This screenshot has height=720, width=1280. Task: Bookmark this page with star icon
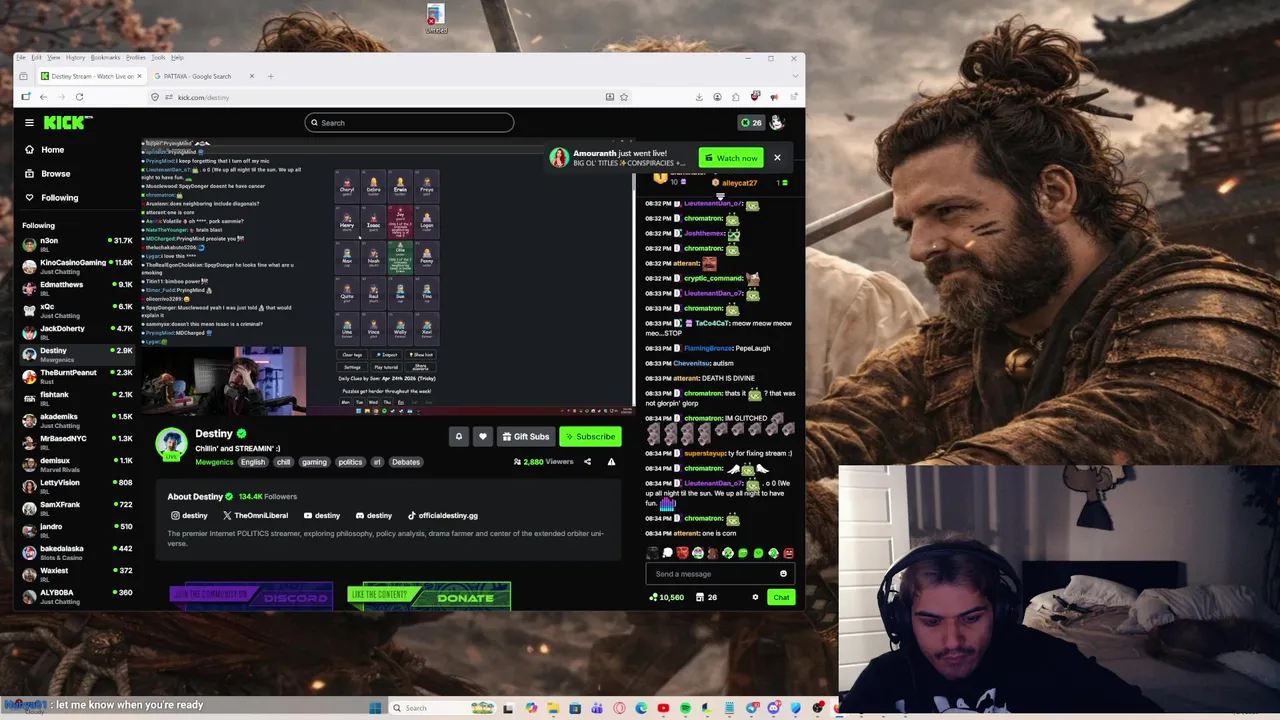(624, 97)
